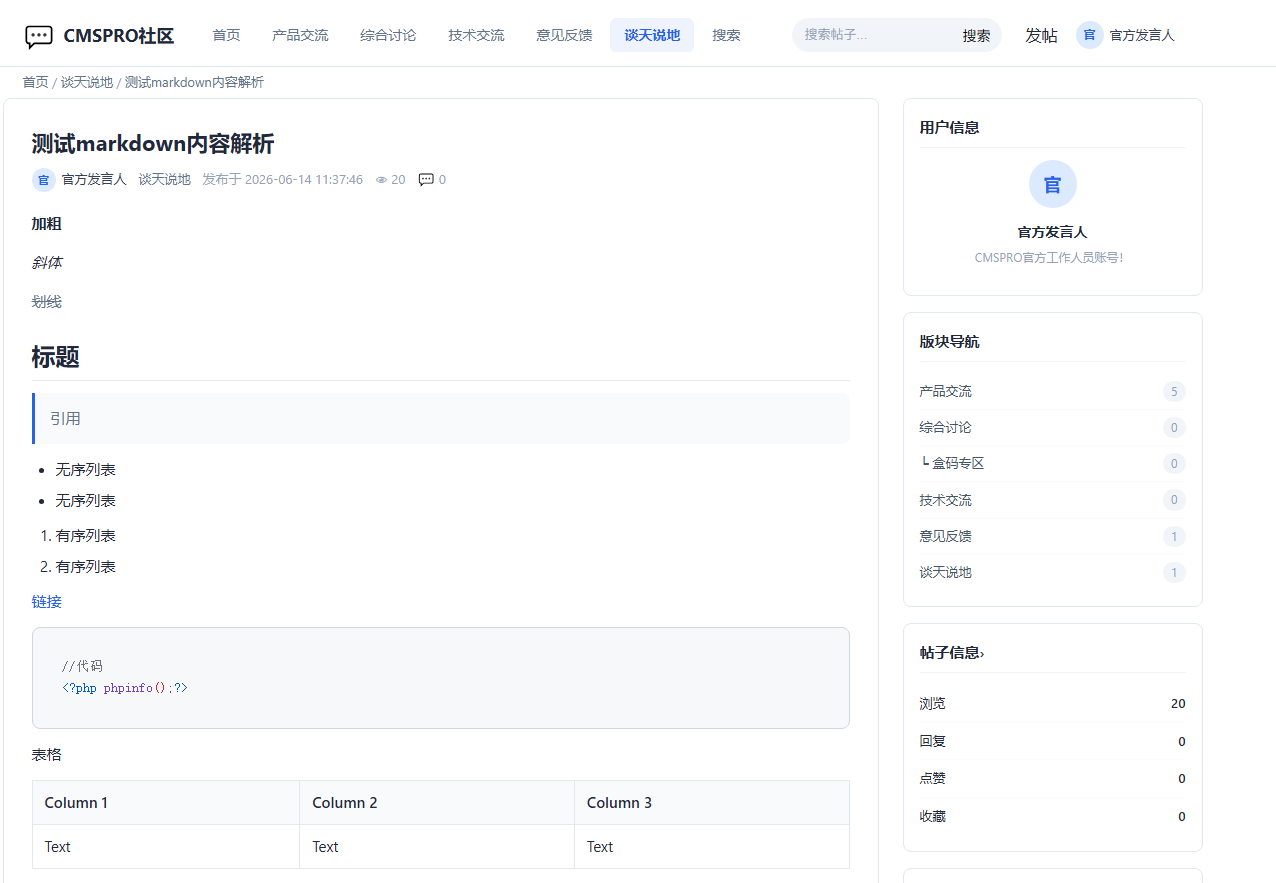Open 综合讨论 in the 版块导航 sidebar

coord(946,427)
